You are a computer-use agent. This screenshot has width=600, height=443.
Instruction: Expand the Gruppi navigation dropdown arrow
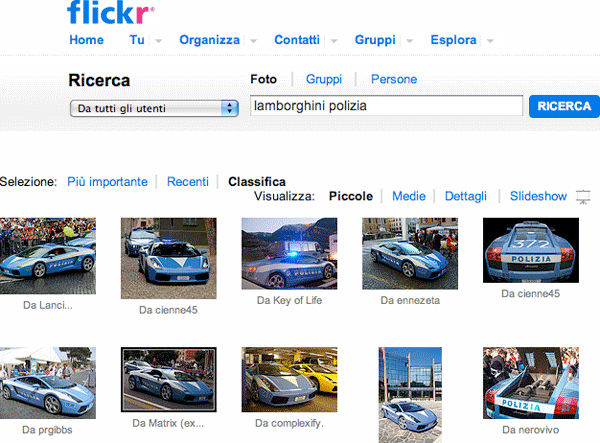click(x=409, y=41)
